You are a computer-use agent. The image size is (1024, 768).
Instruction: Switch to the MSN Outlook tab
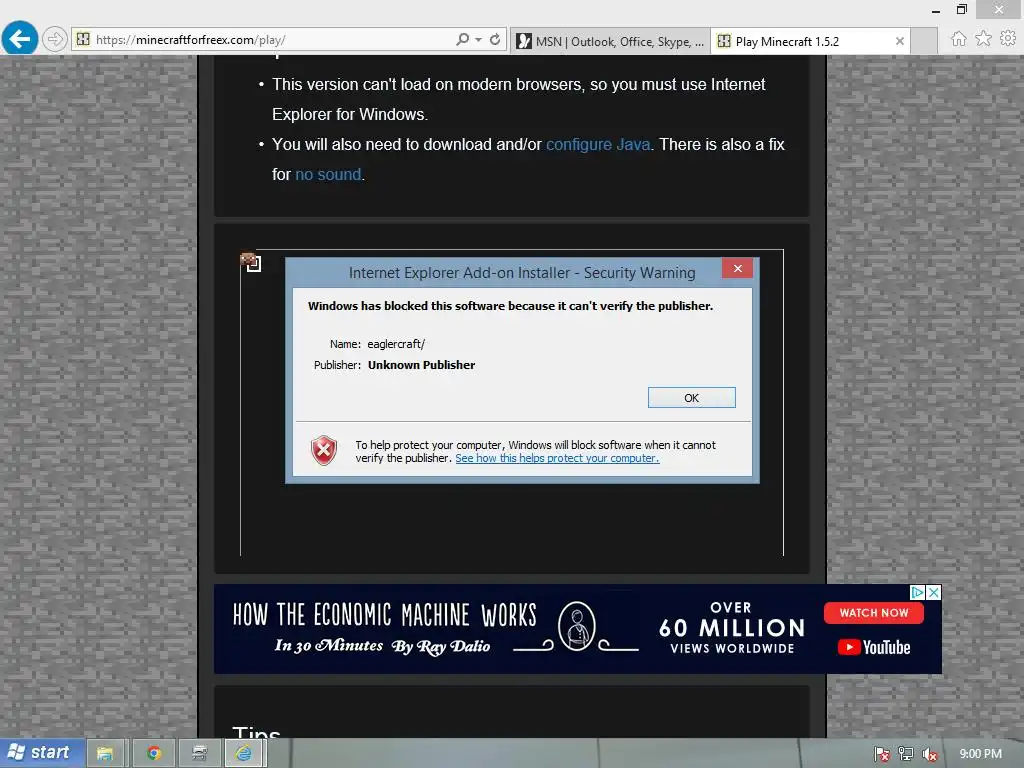[x=610, y=41]
